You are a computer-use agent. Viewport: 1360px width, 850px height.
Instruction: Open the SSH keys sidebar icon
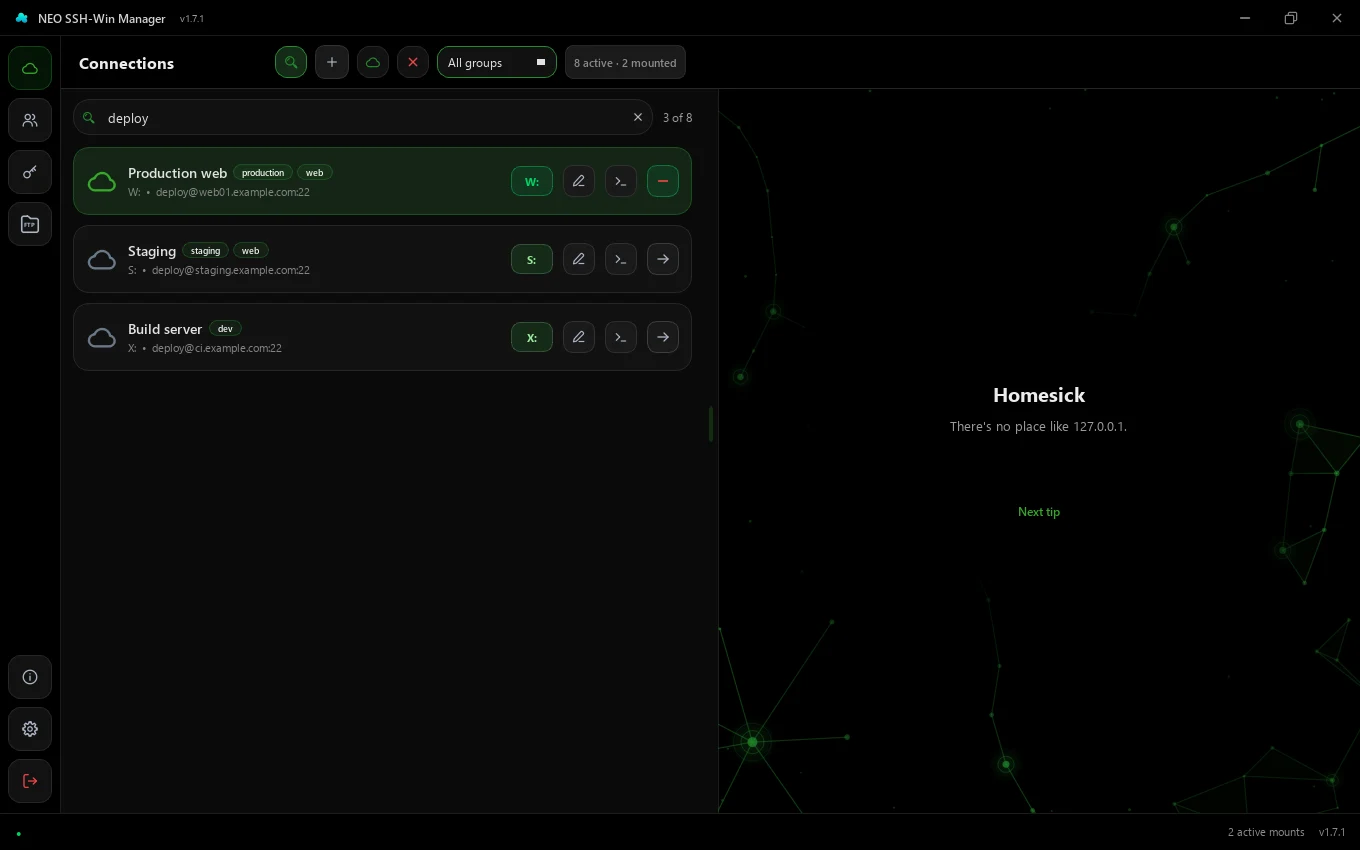[30, 172]
